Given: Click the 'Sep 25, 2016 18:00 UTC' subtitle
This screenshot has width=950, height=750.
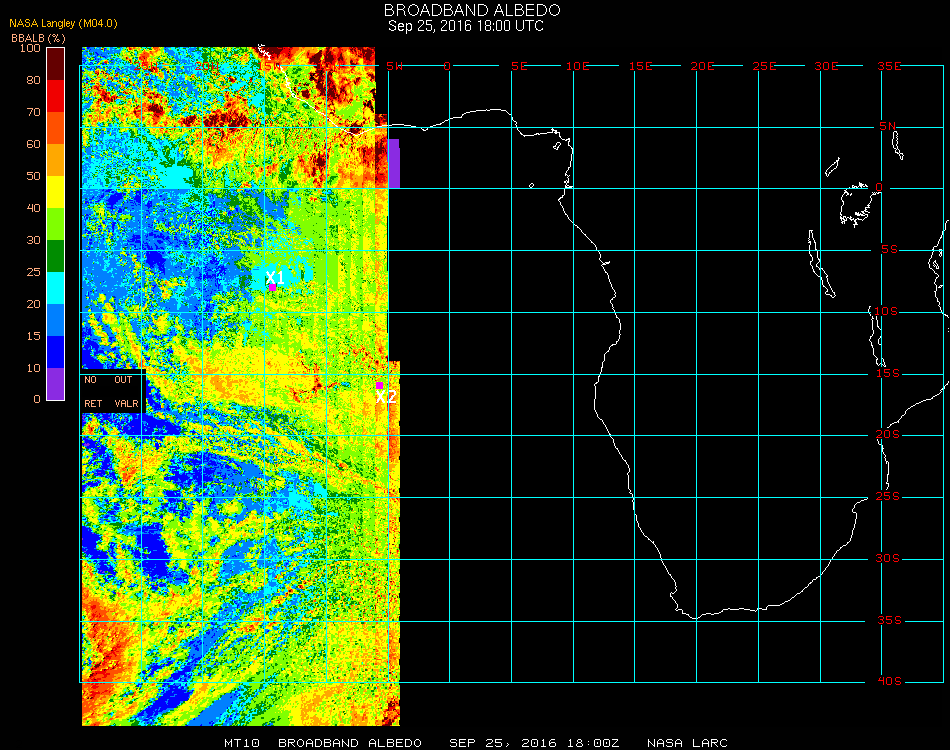Looking at the screenshot, I should click(466, 26).
